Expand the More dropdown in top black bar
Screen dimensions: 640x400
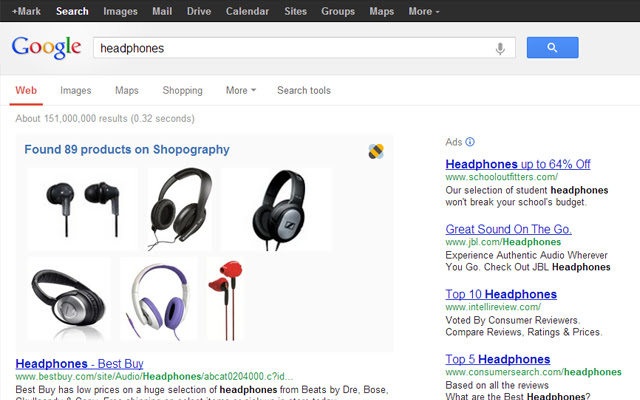pos(424,11)
